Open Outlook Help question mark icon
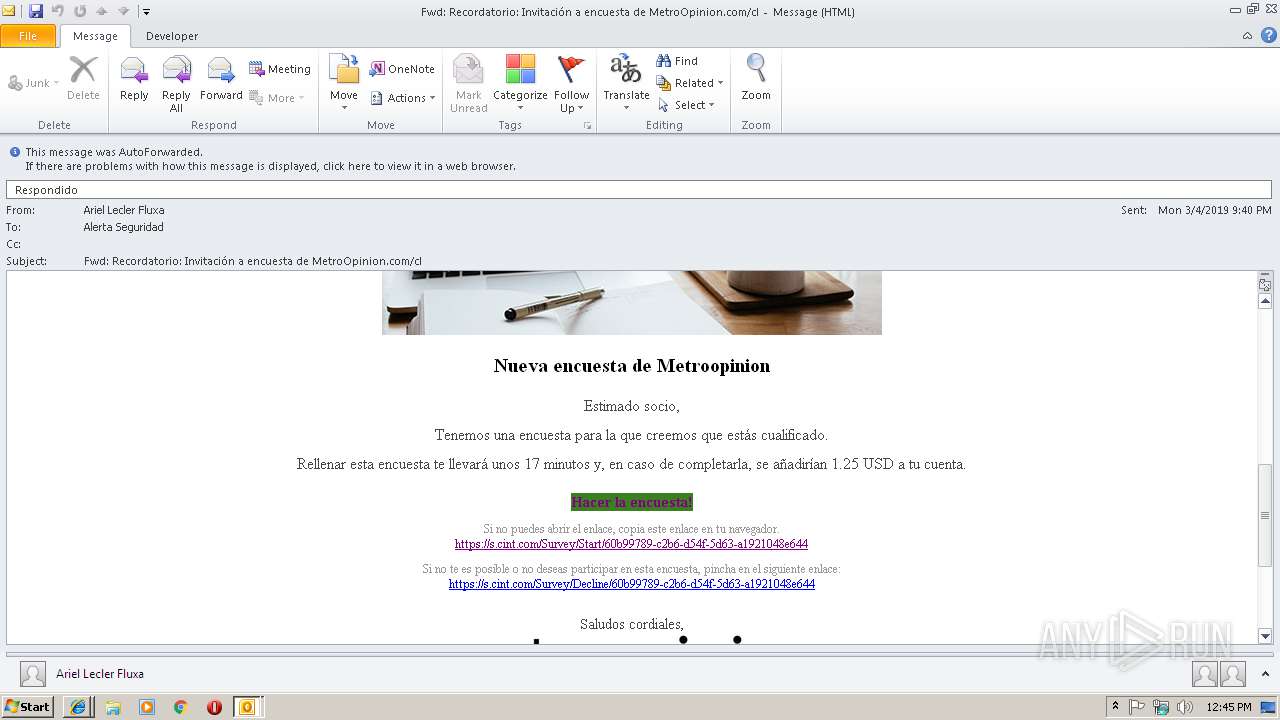This screenshot has height=720, width=1280. pyautogui.click(x=1268, y=35)
